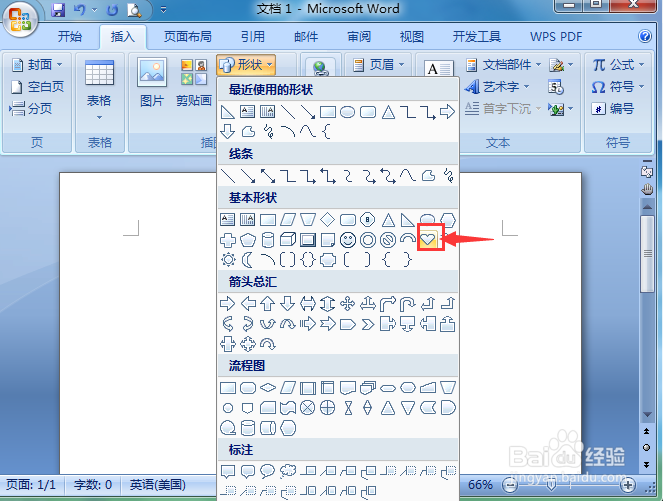The width and height of the screenshot is (663, 501).
Task: Choose the left-right block arrow
Action: (x=307, y=304)
